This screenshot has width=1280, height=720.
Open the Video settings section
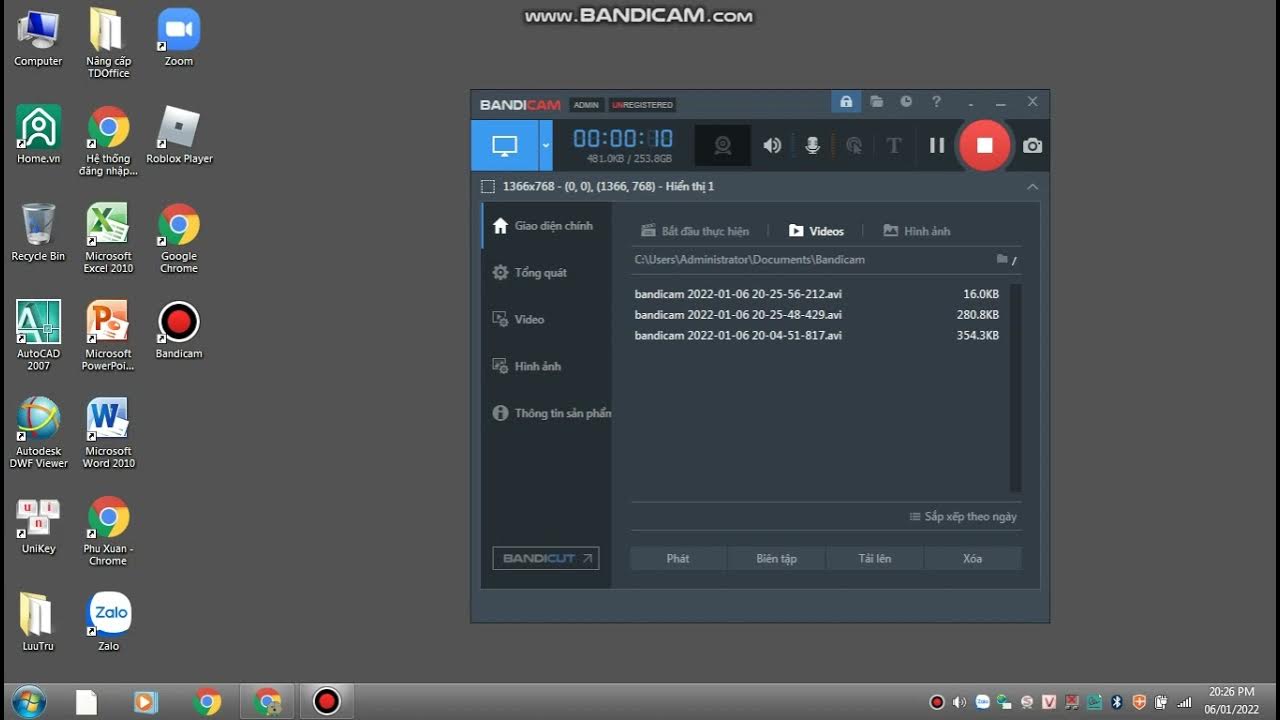[546, 319]
